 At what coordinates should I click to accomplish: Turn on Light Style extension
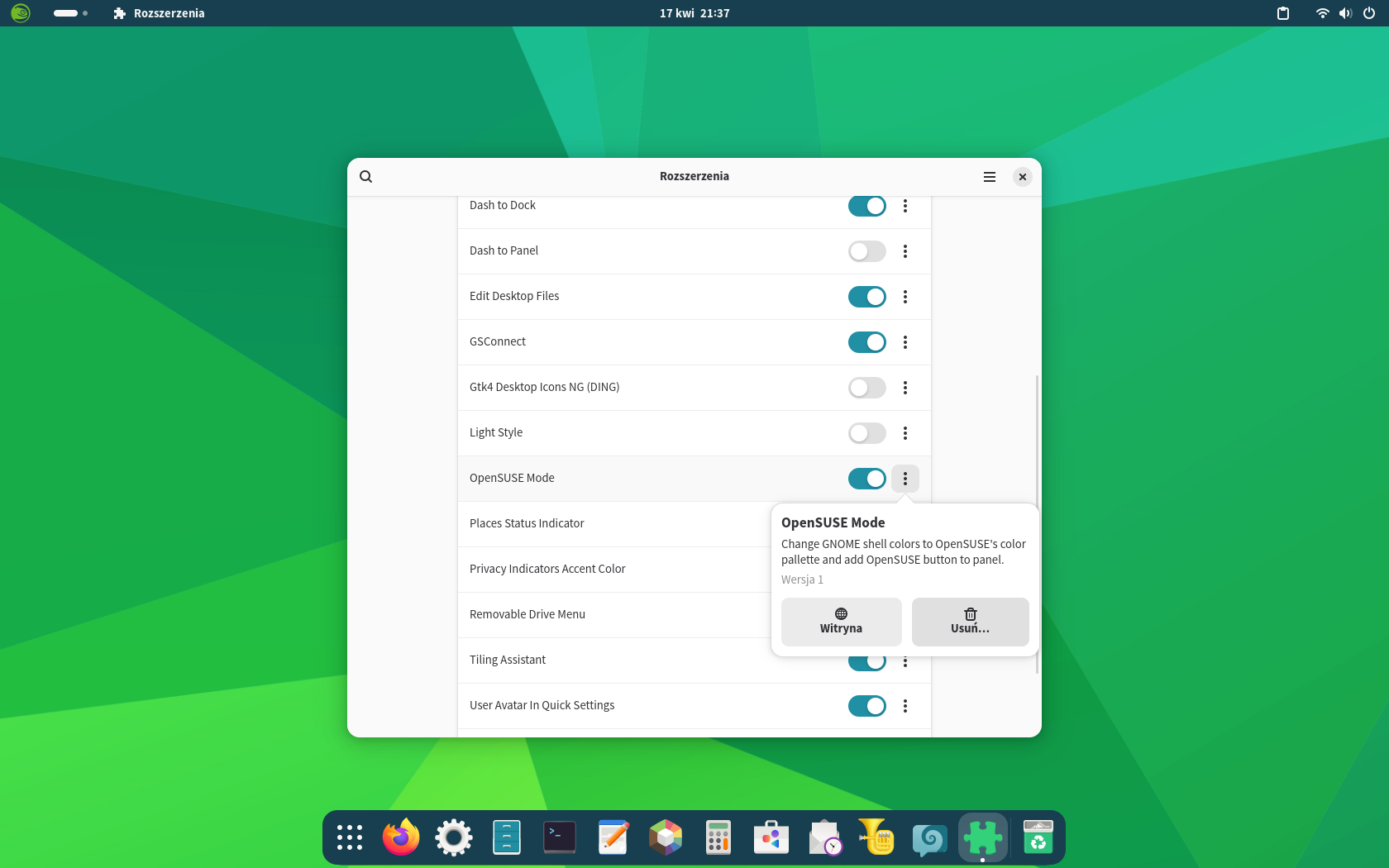(866, 433)
